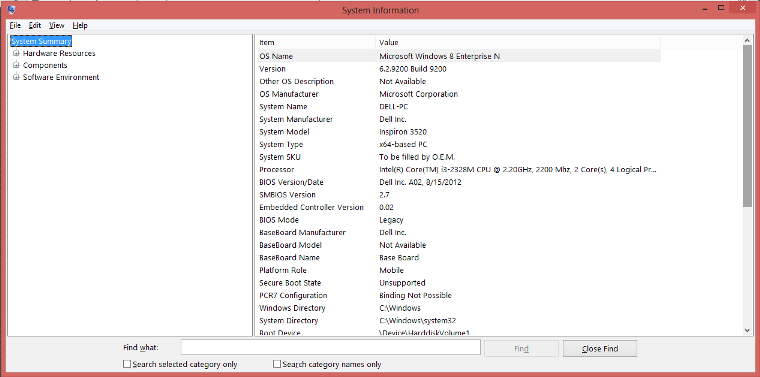Select the PCR7 Configuration row
This screenshot has height=377, width=760.
coord(458,296)
